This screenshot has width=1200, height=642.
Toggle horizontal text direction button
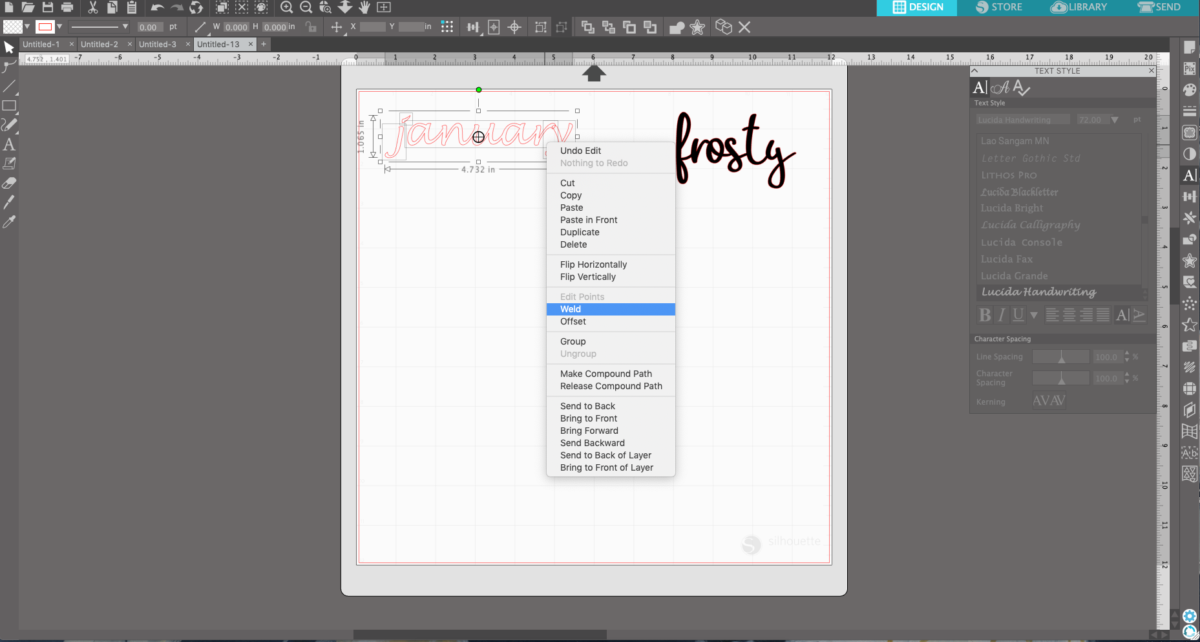[x=1122, y=315]
